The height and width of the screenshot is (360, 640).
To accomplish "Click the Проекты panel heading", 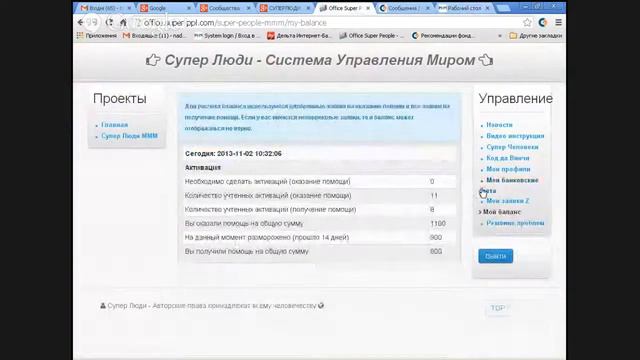I will pos(120,98).
